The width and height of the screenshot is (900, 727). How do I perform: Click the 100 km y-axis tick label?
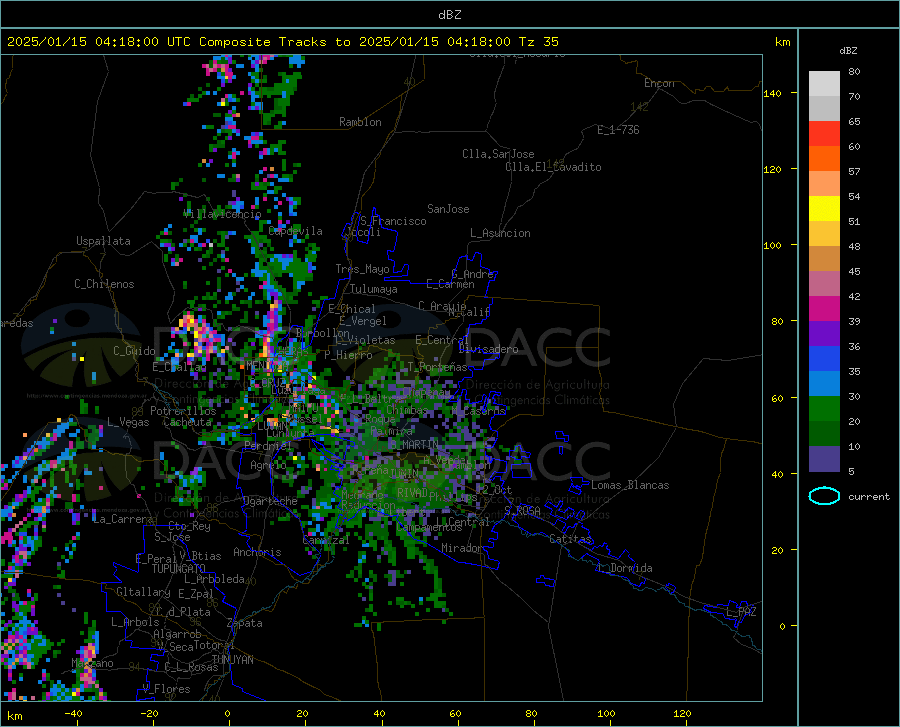tap(773, 246)
